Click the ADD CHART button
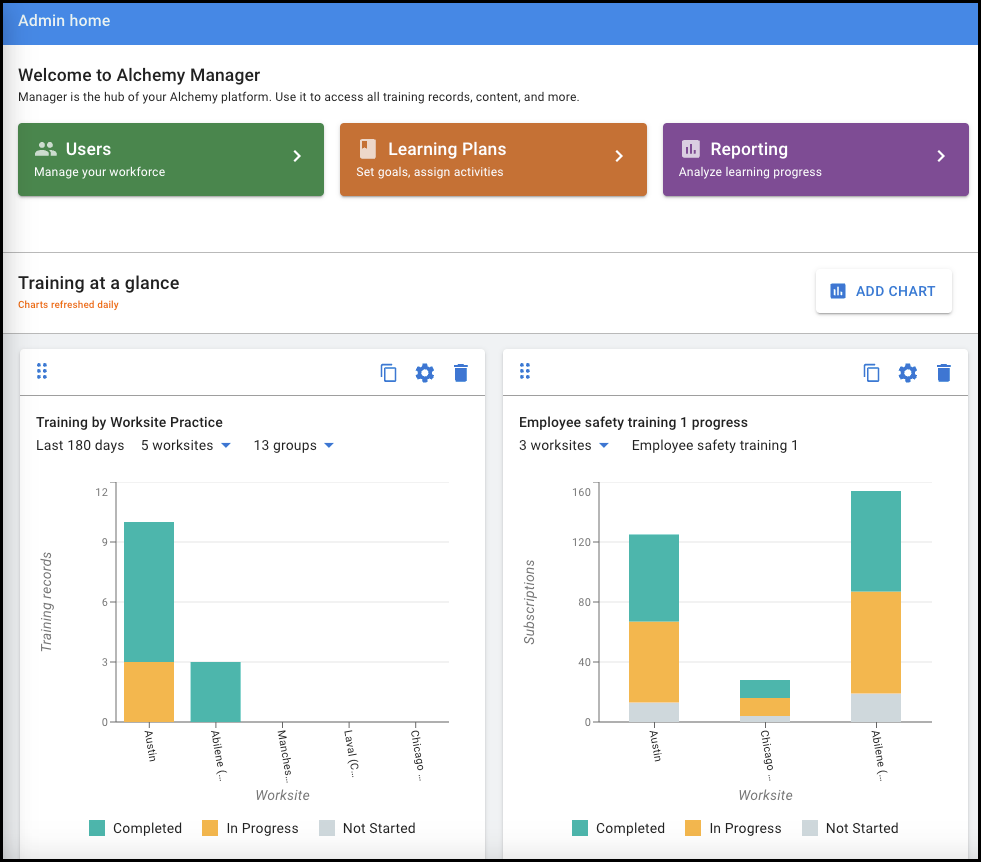This screenshot has width=981, height=862. click(883, 290)
